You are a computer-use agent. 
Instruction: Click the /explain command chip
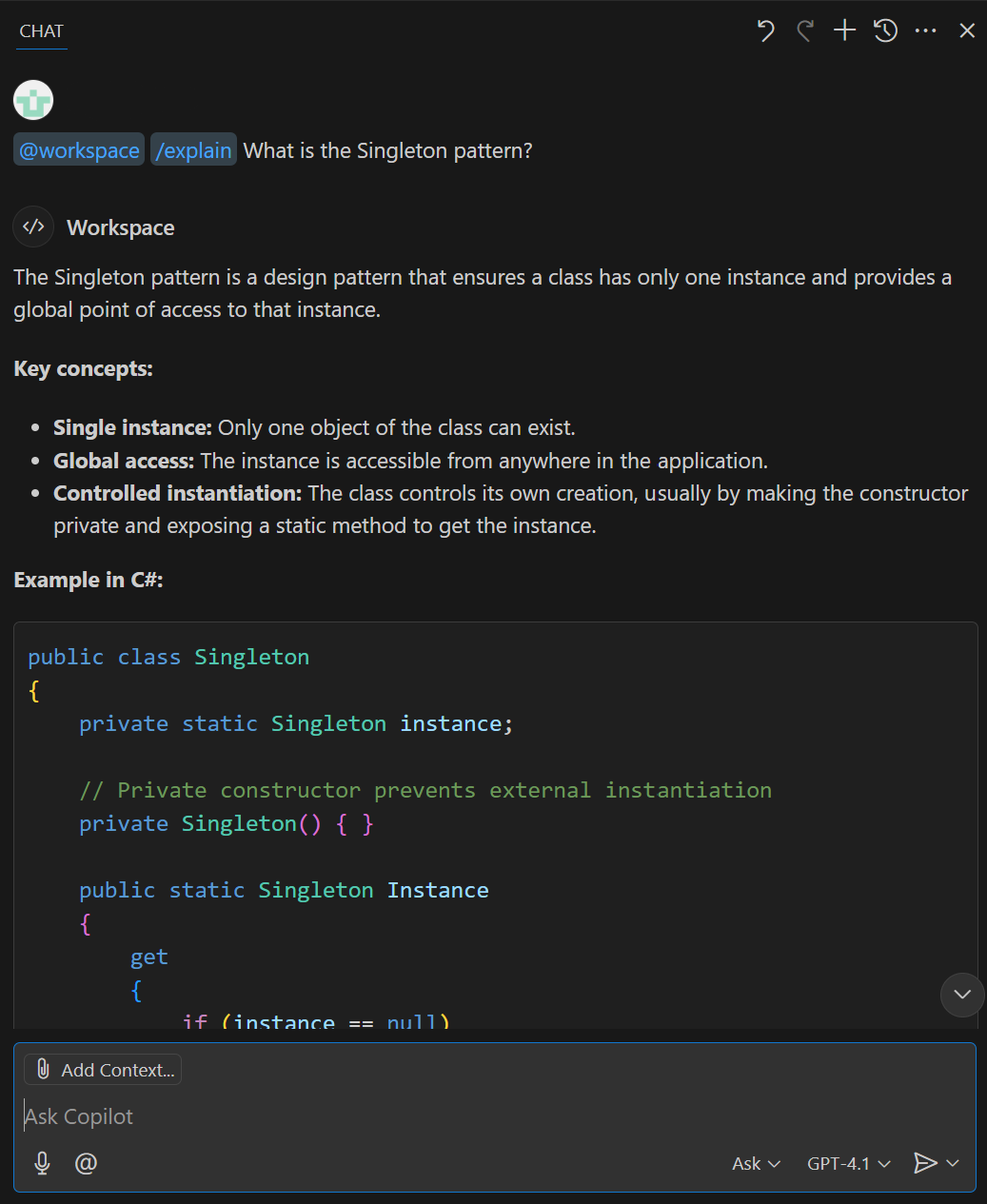point(193,149)
